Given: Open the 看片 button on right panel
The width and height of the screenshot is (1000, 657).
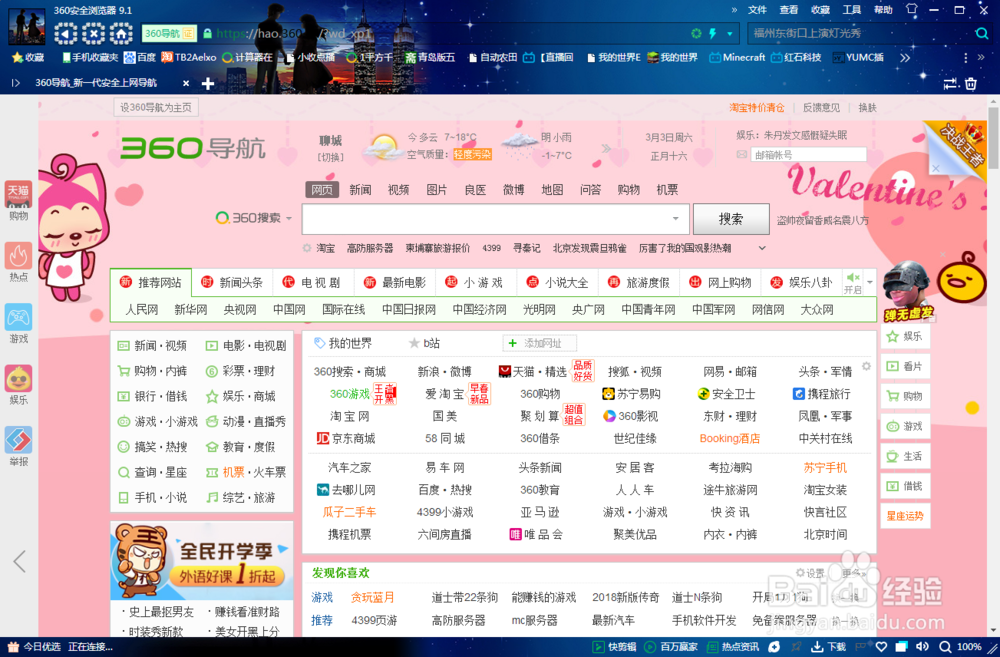Looking at the screenshot, I should (905, 366).
